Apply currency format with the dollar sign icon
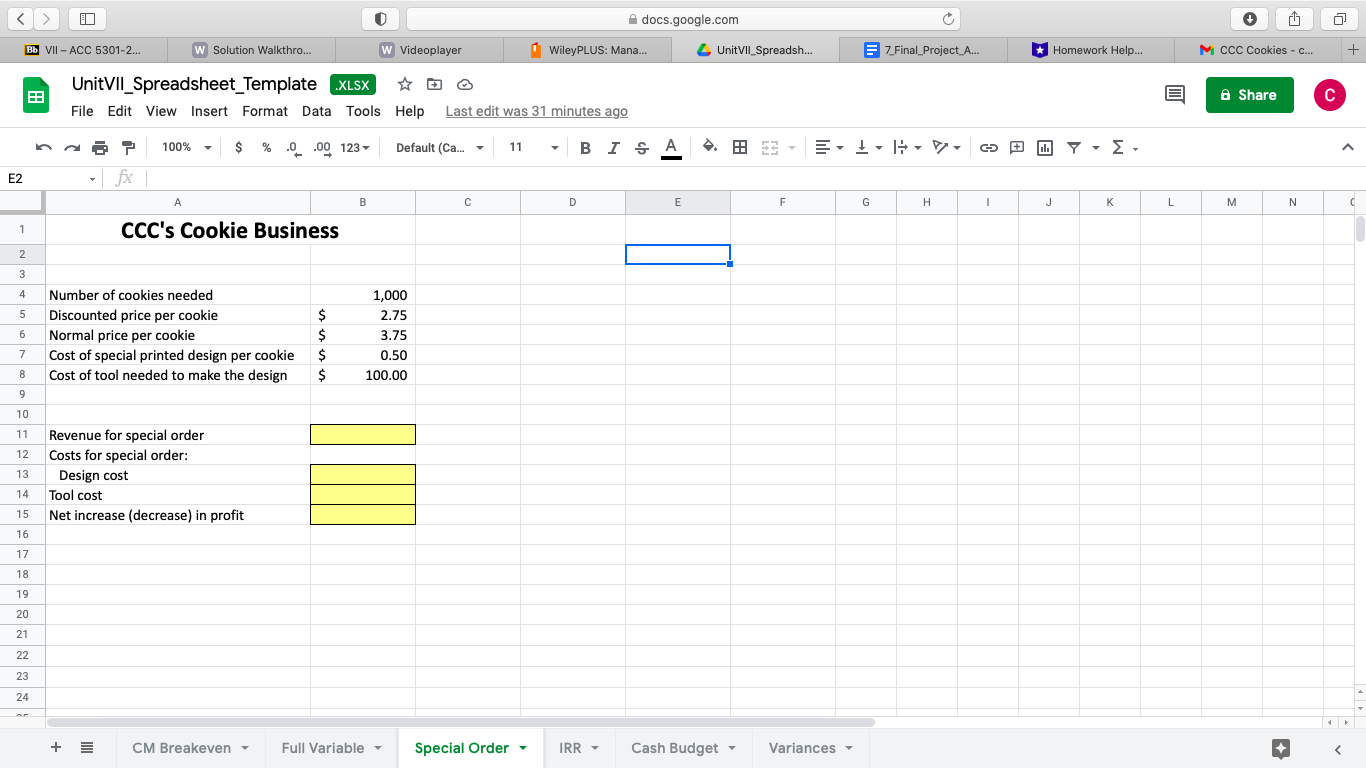 (238, 147)
